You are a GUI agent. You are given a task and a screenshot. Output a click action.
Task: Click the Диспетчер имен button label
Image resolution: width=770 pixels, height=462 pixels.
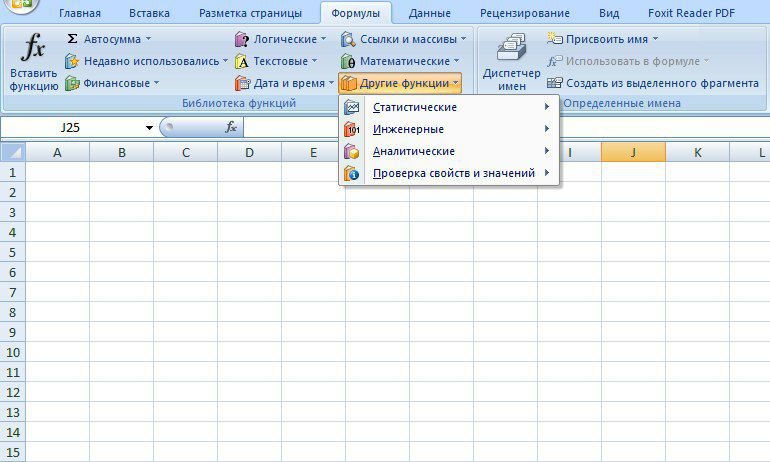512,80
